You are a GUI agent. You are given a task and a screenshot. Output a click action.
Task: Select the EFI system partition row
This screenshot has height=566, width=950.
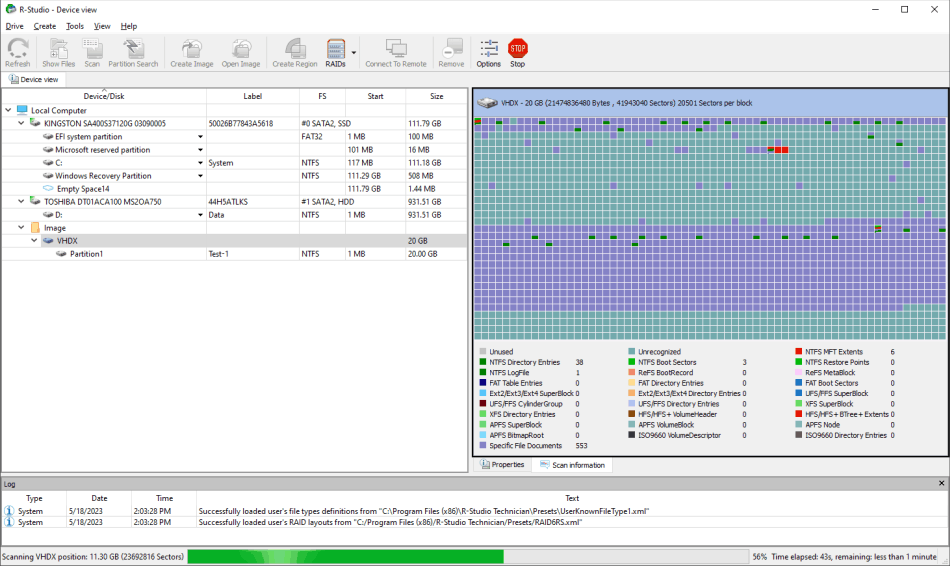tap(234, 136)
